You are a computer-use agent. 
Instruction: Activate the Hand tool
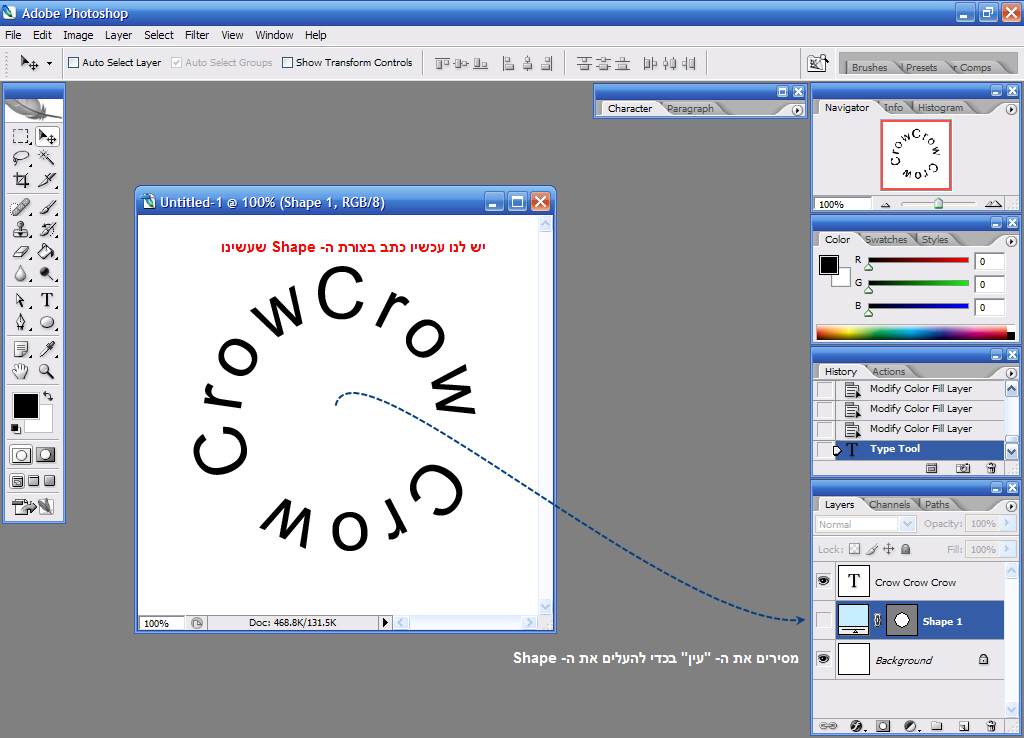point(21,371)
